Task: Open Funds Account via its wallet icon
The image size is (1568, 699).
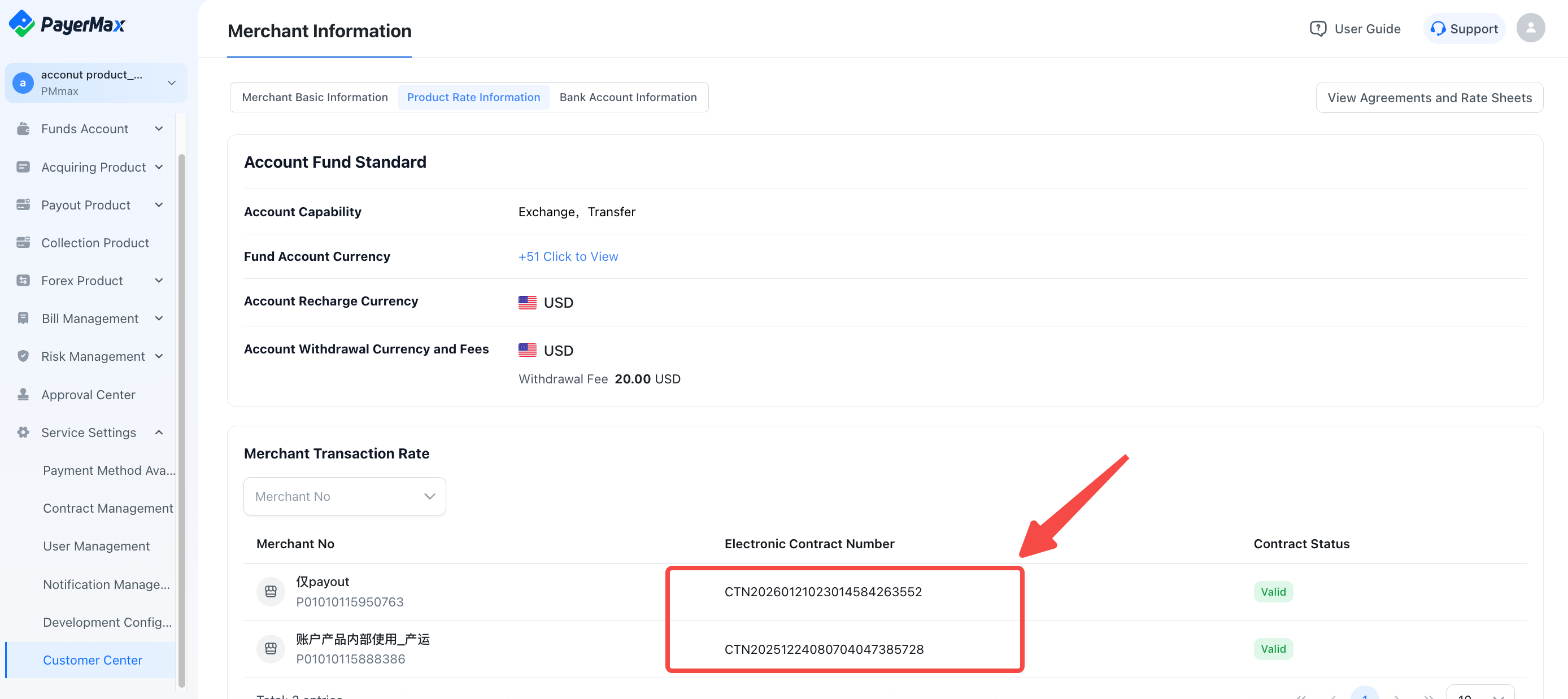Action: 23,128
